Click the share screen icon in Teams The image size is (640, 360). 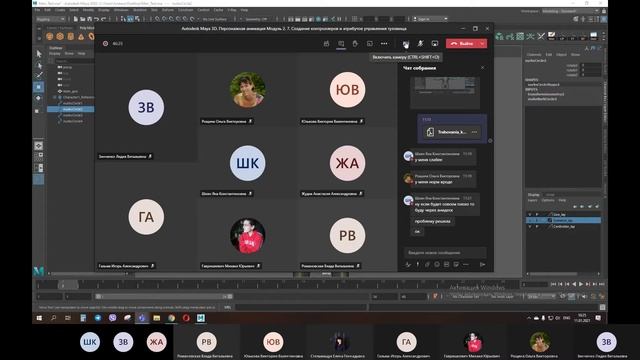coord(435,44)
